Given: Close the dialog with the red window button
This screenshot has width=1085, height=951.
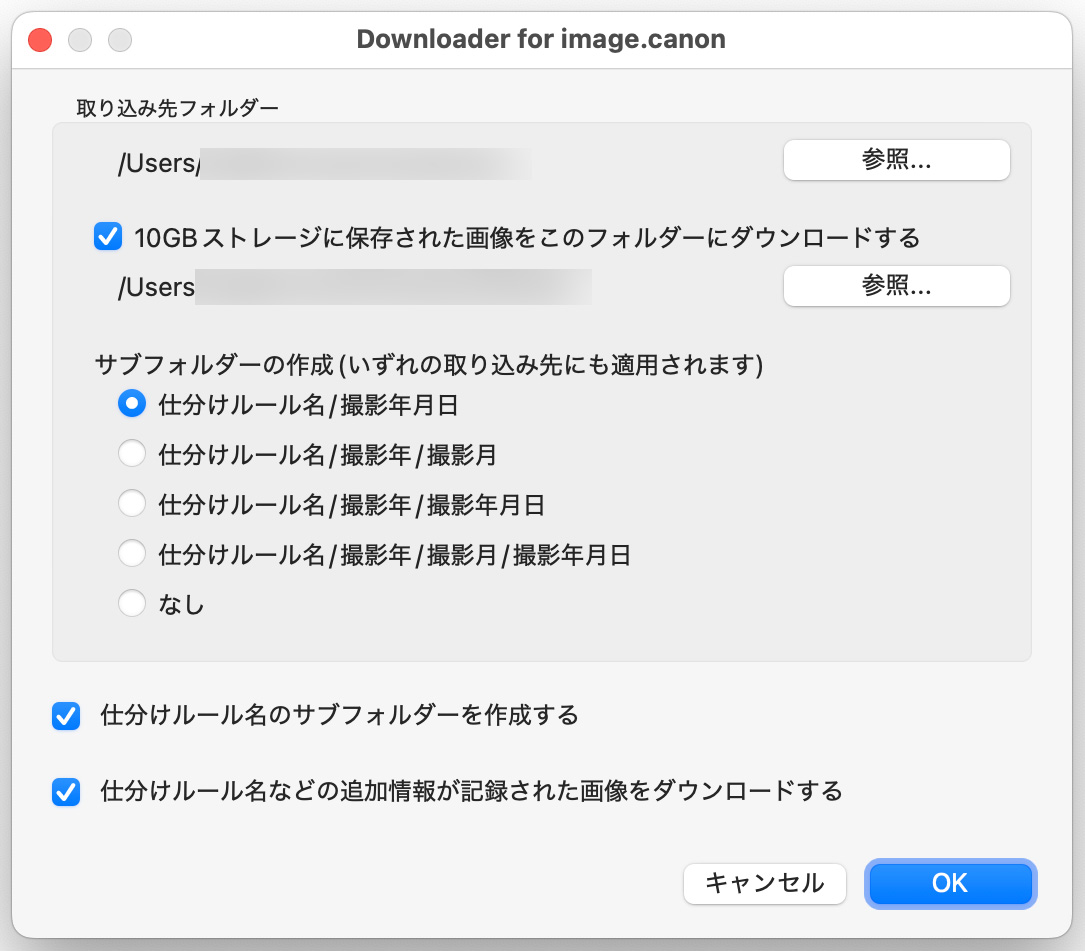Looking at the screenshot, I should pos(40,40).
